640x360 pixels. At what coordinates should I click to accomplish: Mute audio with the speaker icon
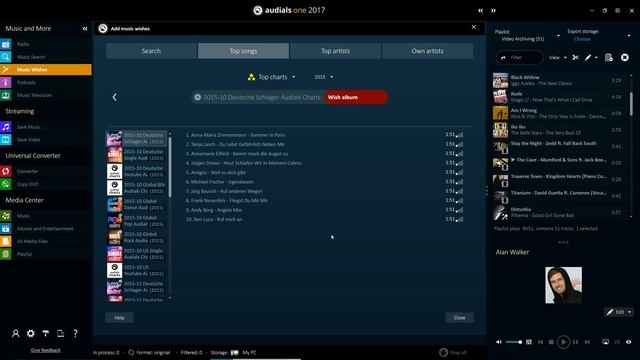[499, 342]
